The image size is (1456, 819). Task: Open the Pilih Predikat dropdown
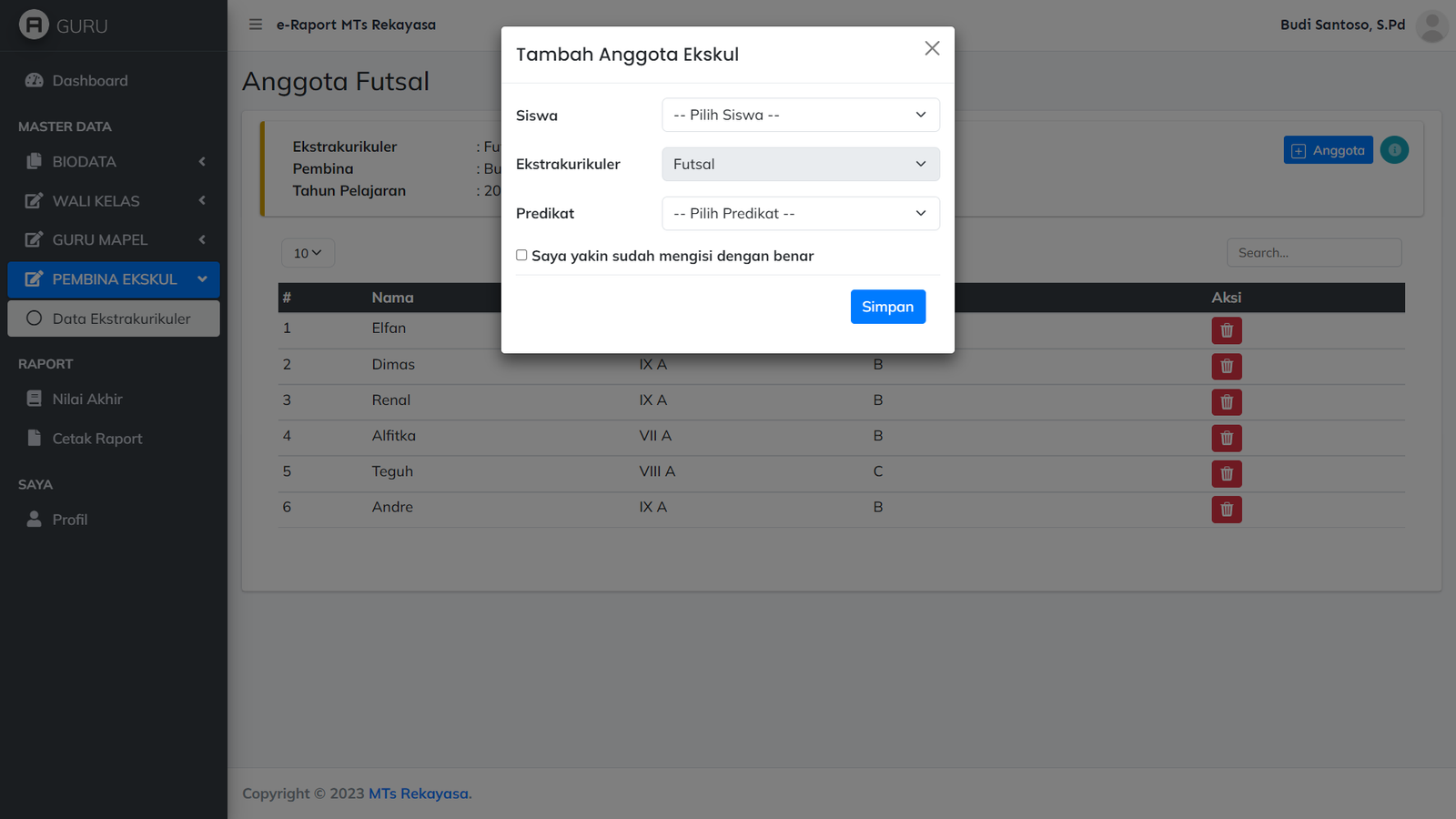[800, 213]
